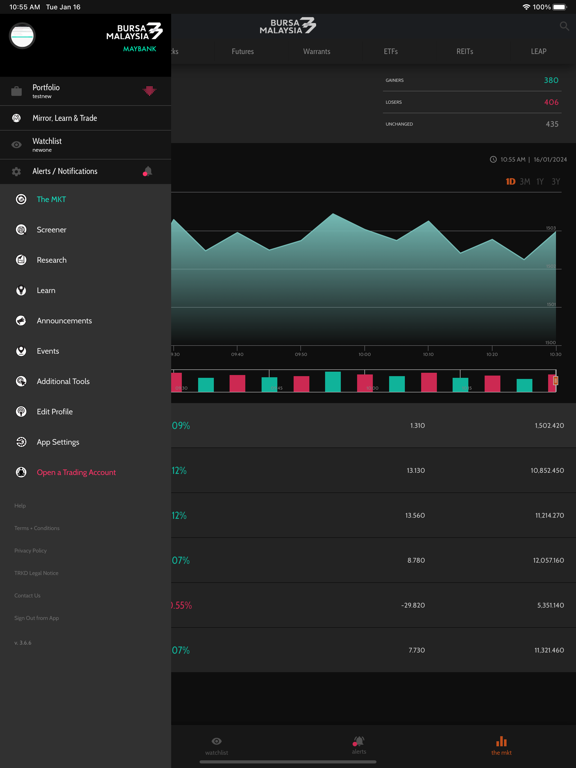The height and width of the screenshot is (768, 576).
Task: Open the Alerts / Notifications gear icon
Action: (x=16, y=171)
